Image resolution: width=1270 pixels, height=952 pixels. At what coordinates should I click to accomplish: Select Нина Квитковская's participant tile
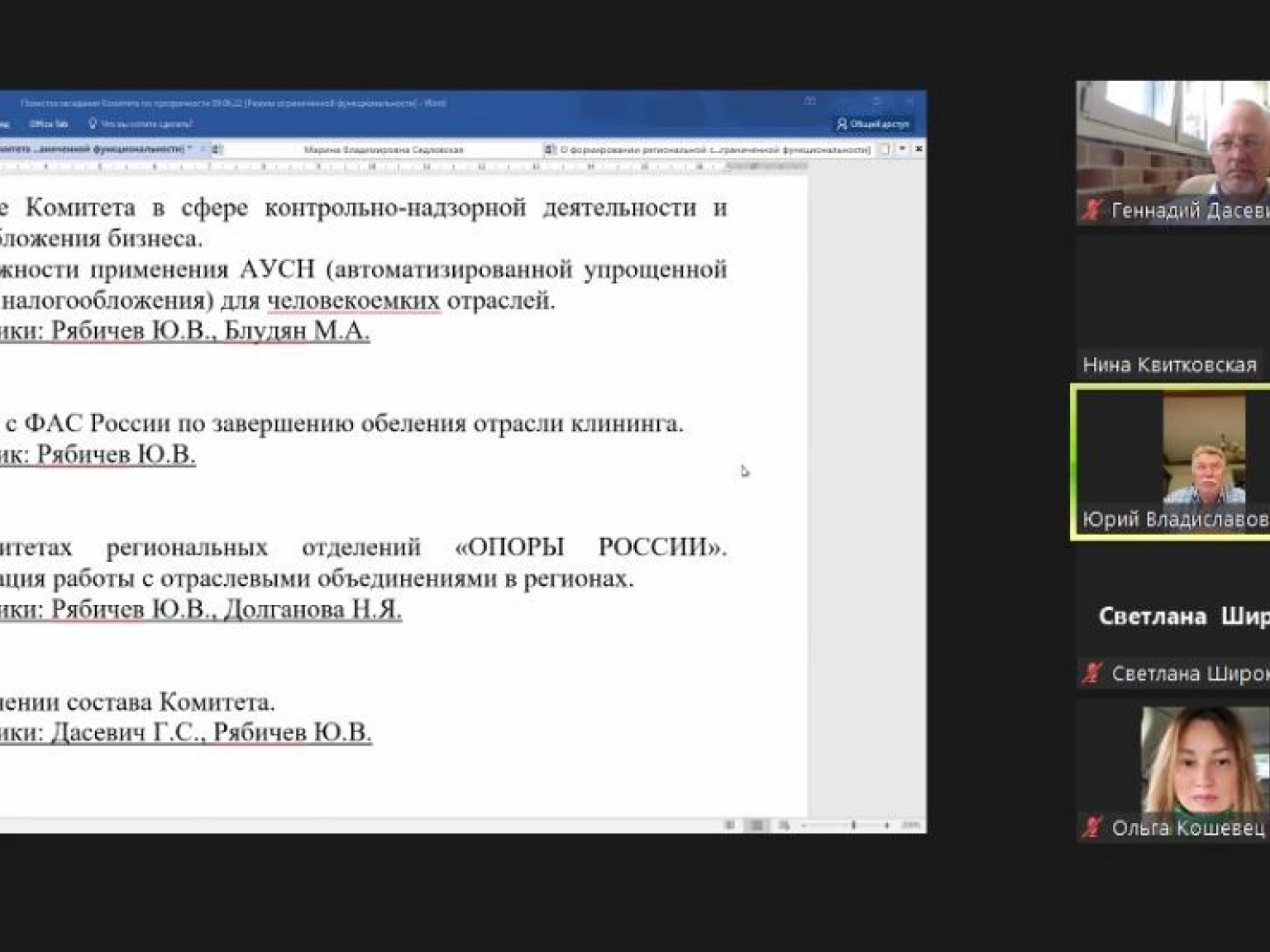tap(1172, 307)
